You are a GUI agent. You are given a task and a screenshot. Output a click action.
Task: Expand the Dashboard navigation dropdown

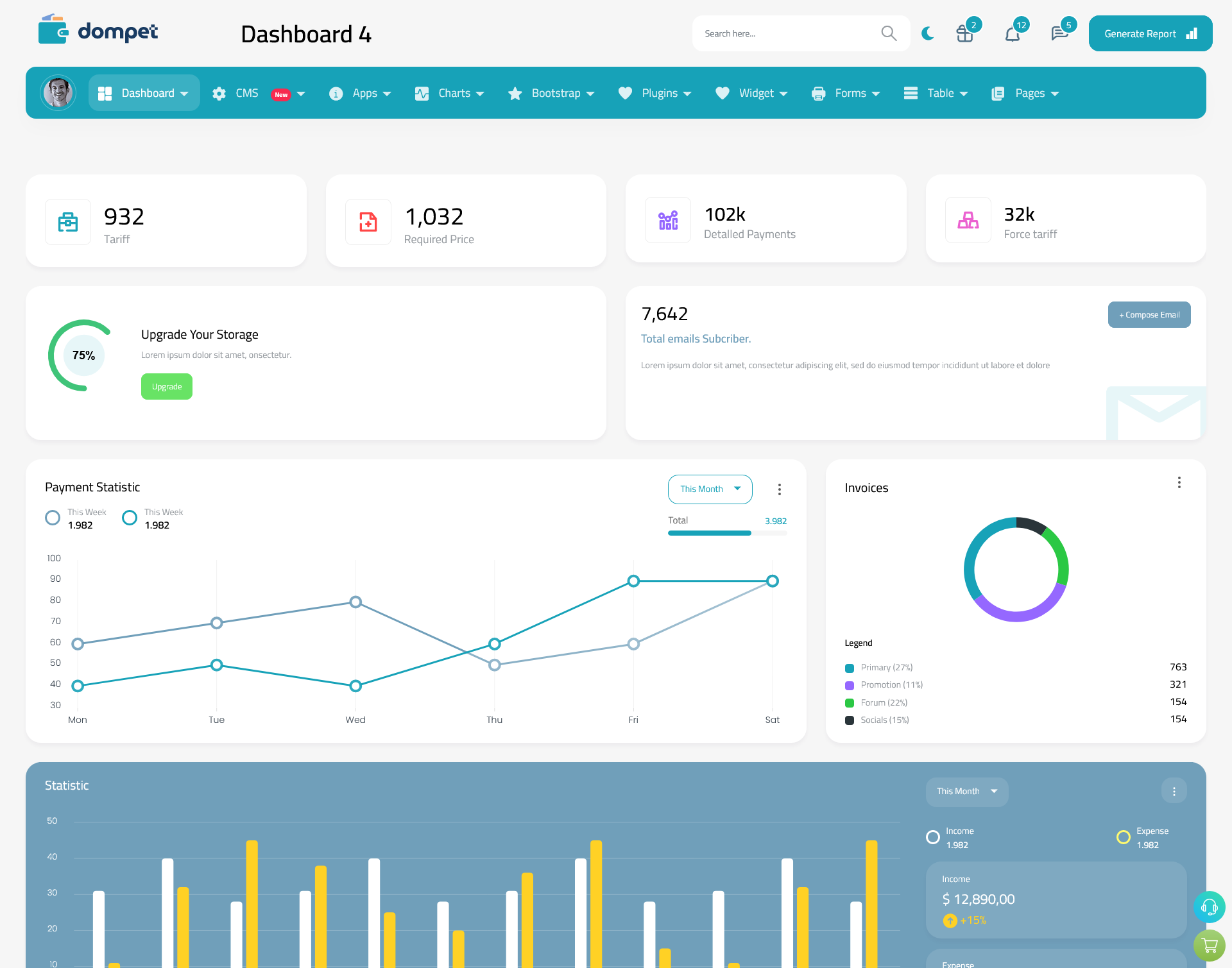point(153,93)
